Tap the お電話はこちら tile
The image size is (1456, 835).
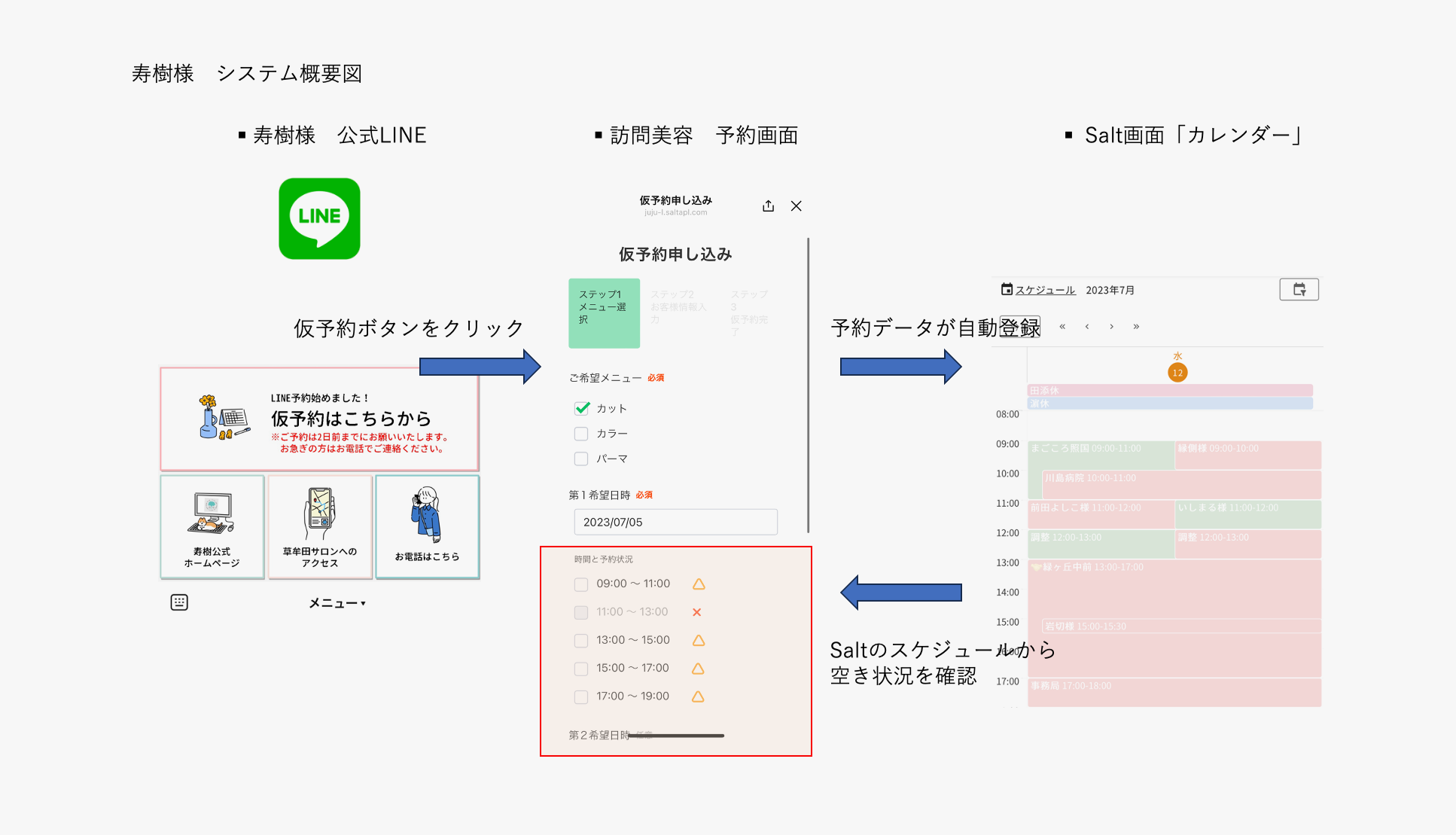428,527
